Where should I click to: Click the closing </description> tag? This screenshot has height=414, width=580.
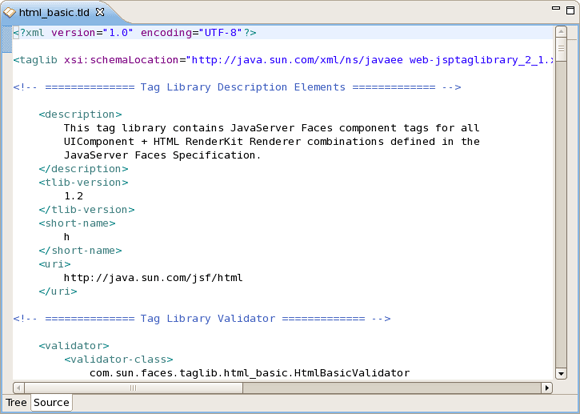coord(84,169)
